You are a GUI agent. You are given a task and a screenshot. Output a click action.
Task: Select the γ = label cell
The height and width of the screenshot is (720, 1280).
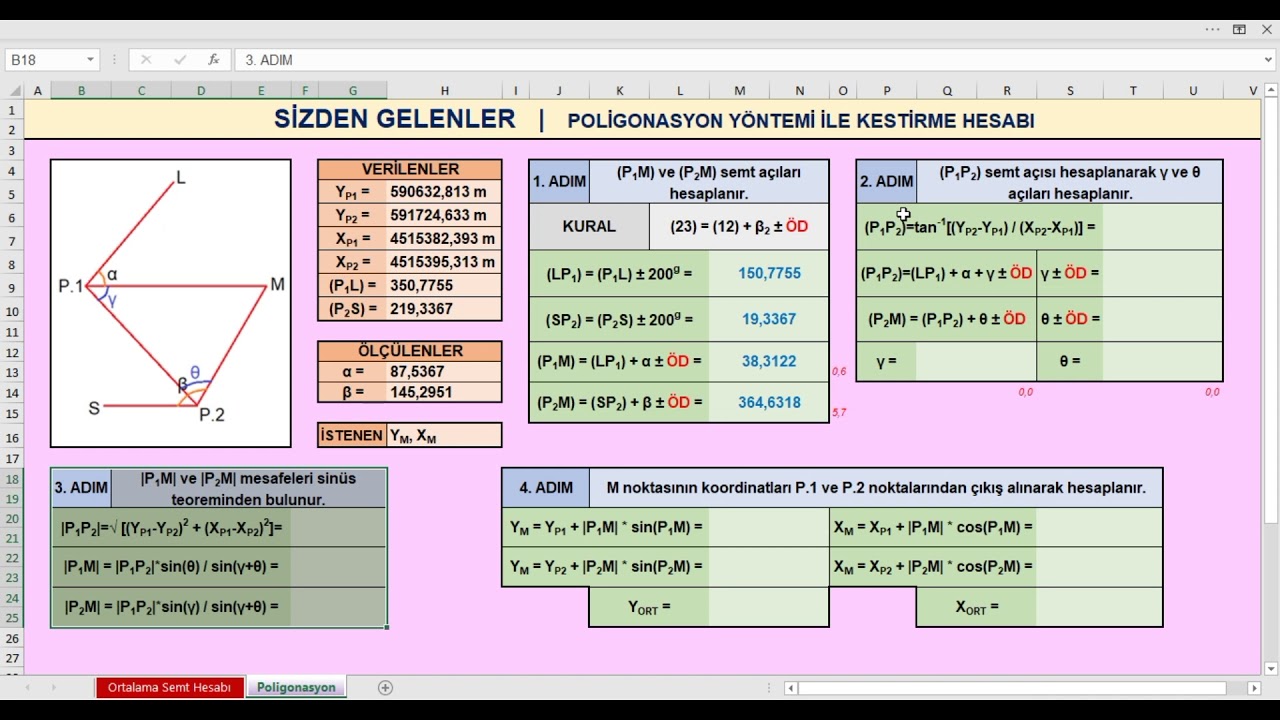[886, 361]
